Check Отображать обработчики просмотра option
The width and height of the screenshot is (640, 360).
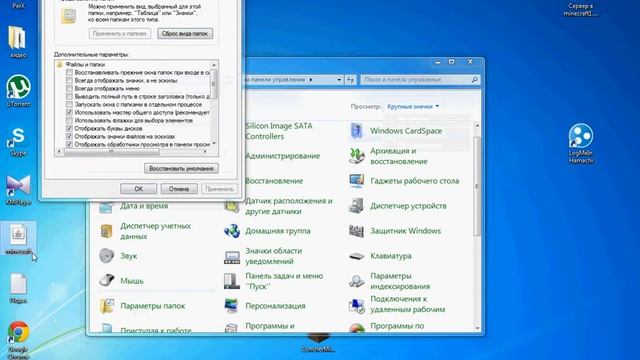pyautogui.click(x=69, y=144)
